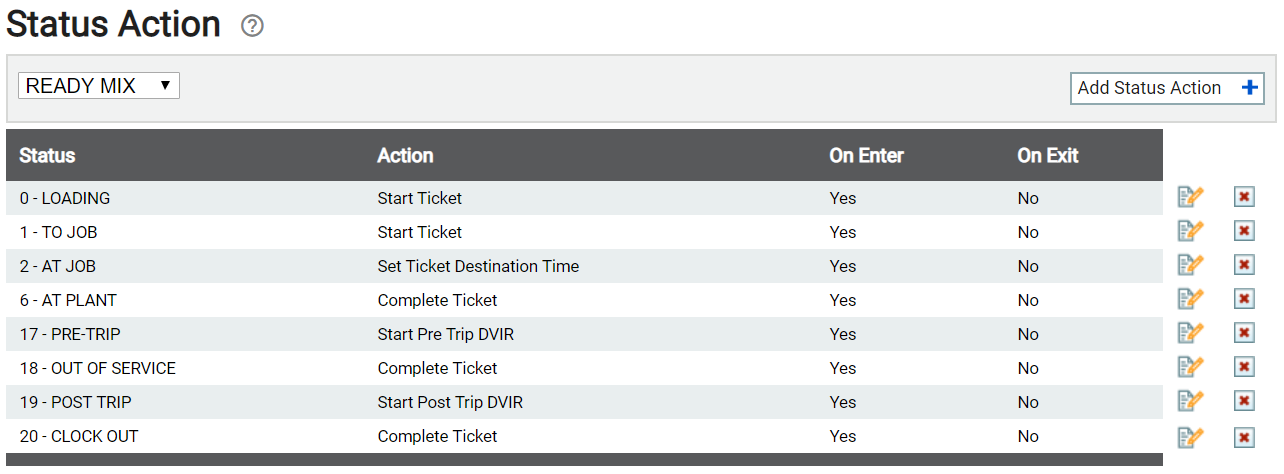Delete the 17 - PRE-TRIP row
The image size is (1284, 474).
pyautogui.click(x=1244, y=334)
